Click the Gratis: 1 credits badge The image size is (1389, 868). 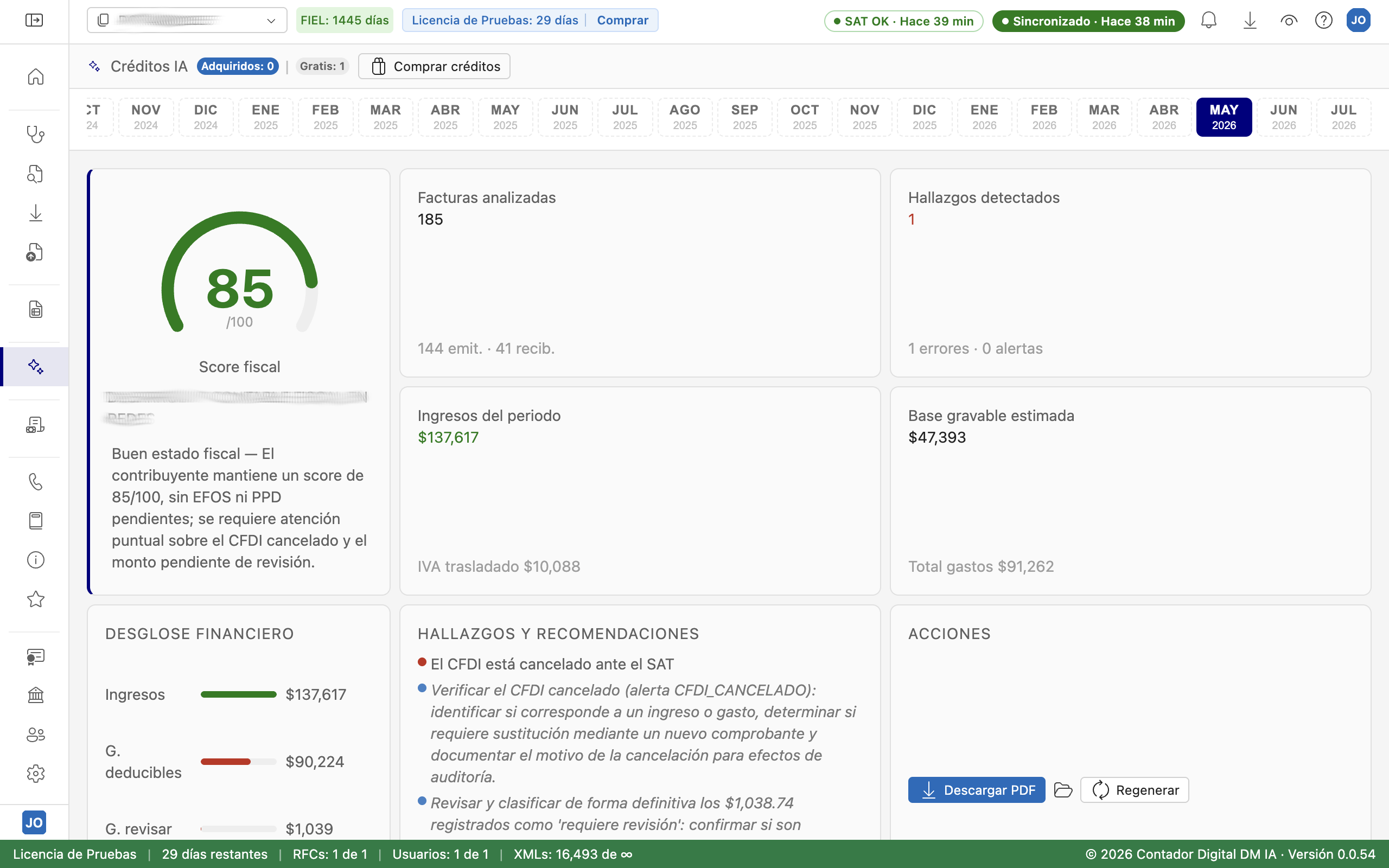click(323, 66)
